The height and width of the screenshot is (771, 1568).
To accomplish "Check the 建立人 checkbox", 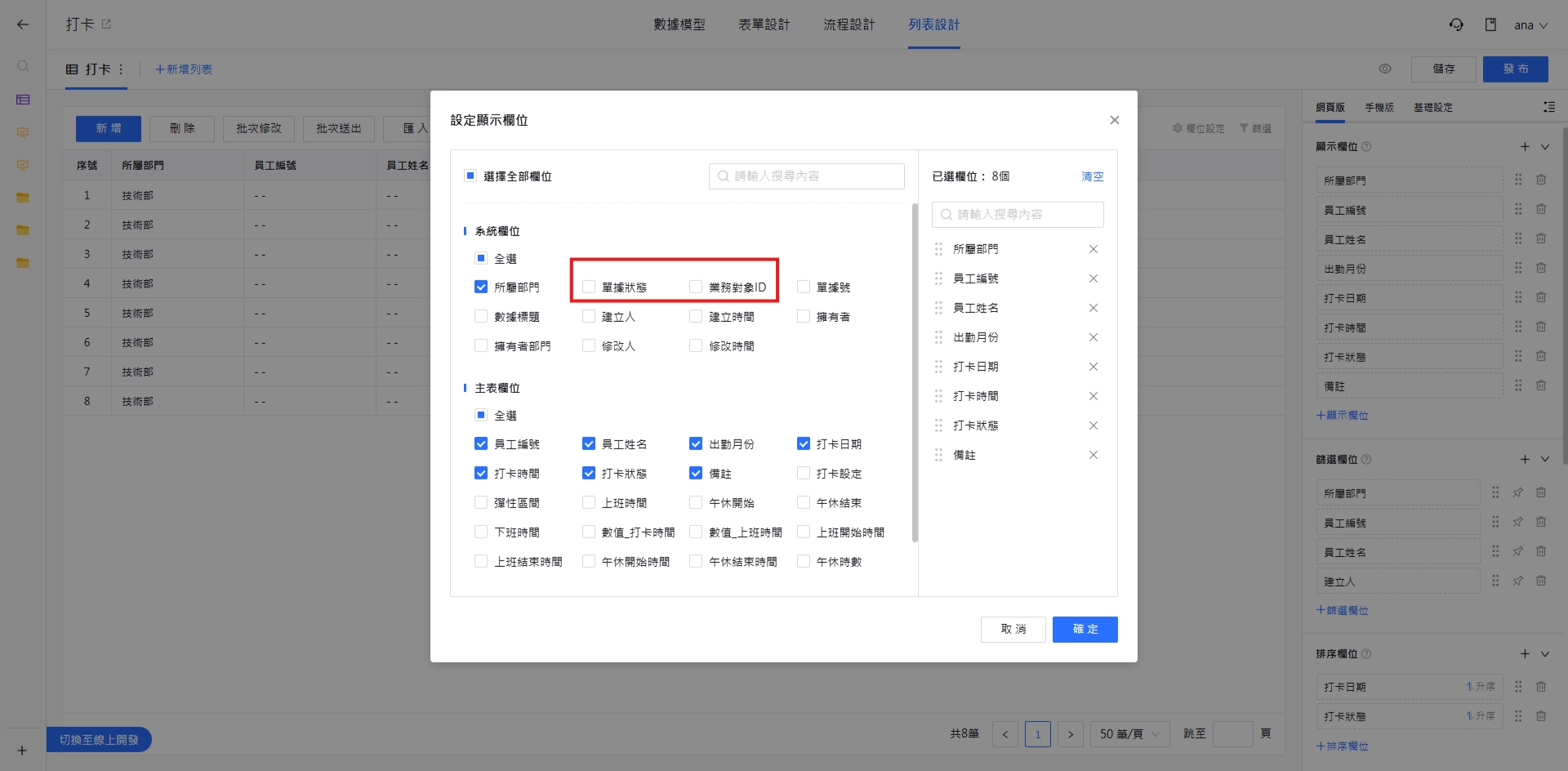I will pyautogui.click(x=589, y=316).
